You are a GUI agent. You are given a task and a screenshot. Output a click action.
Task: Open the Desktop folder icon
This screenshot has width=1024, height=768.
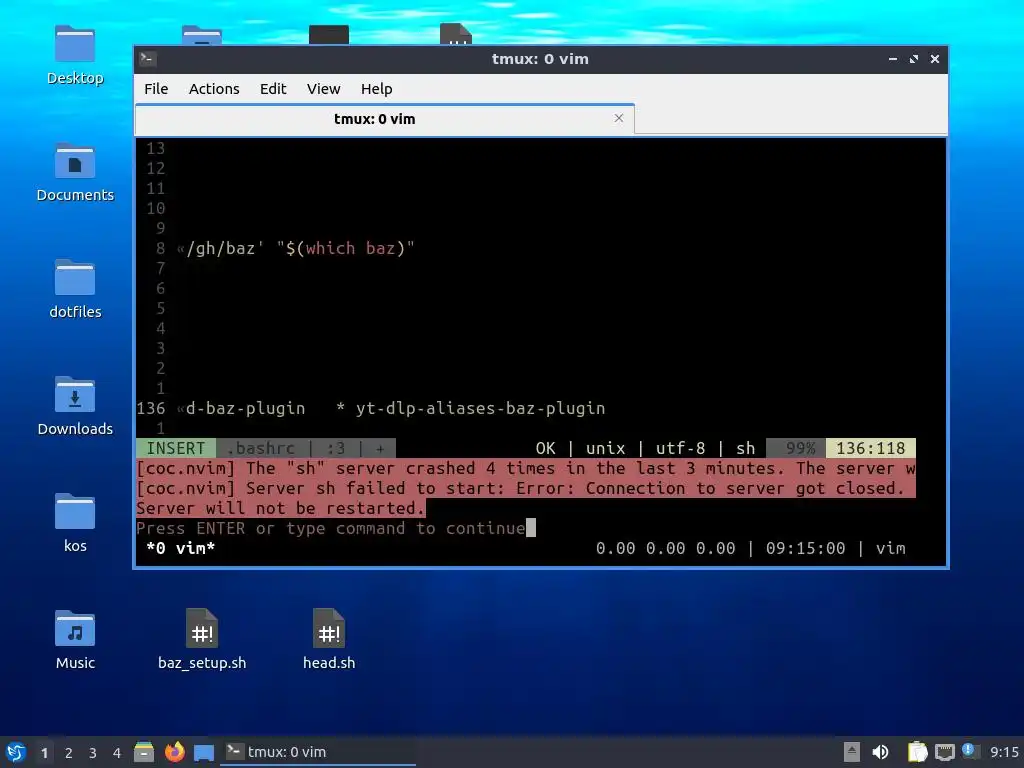74,44
